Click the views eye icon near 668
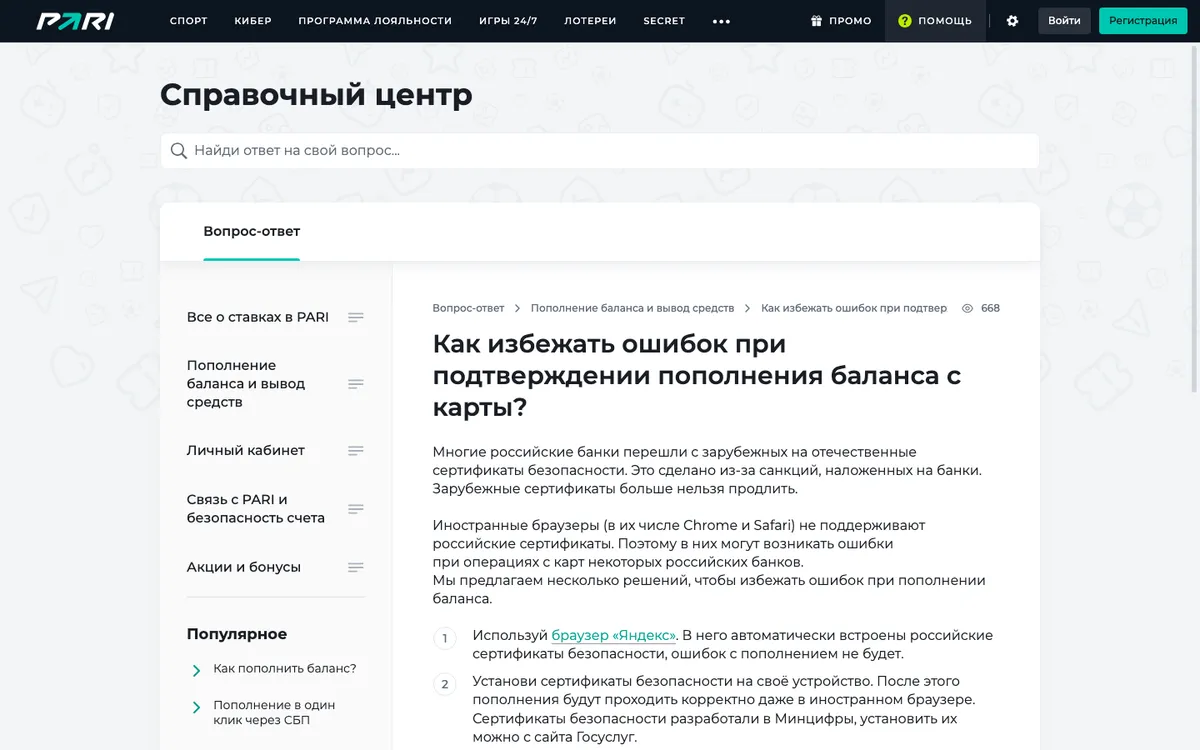Viewport: 1200px width, 750px height. (967, 308)
